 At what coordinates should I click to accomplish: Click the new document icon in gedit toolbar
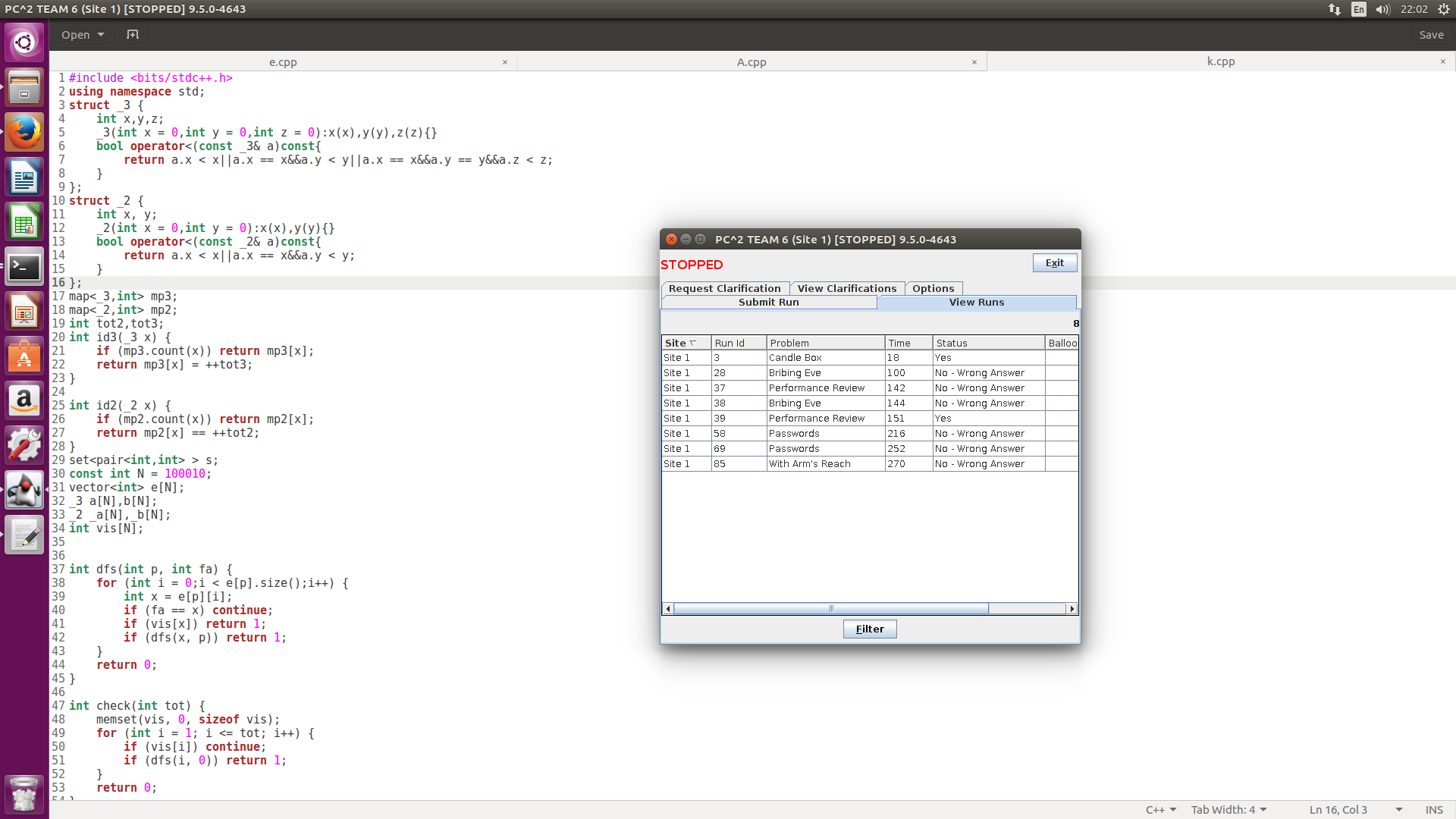coord(133,35)
